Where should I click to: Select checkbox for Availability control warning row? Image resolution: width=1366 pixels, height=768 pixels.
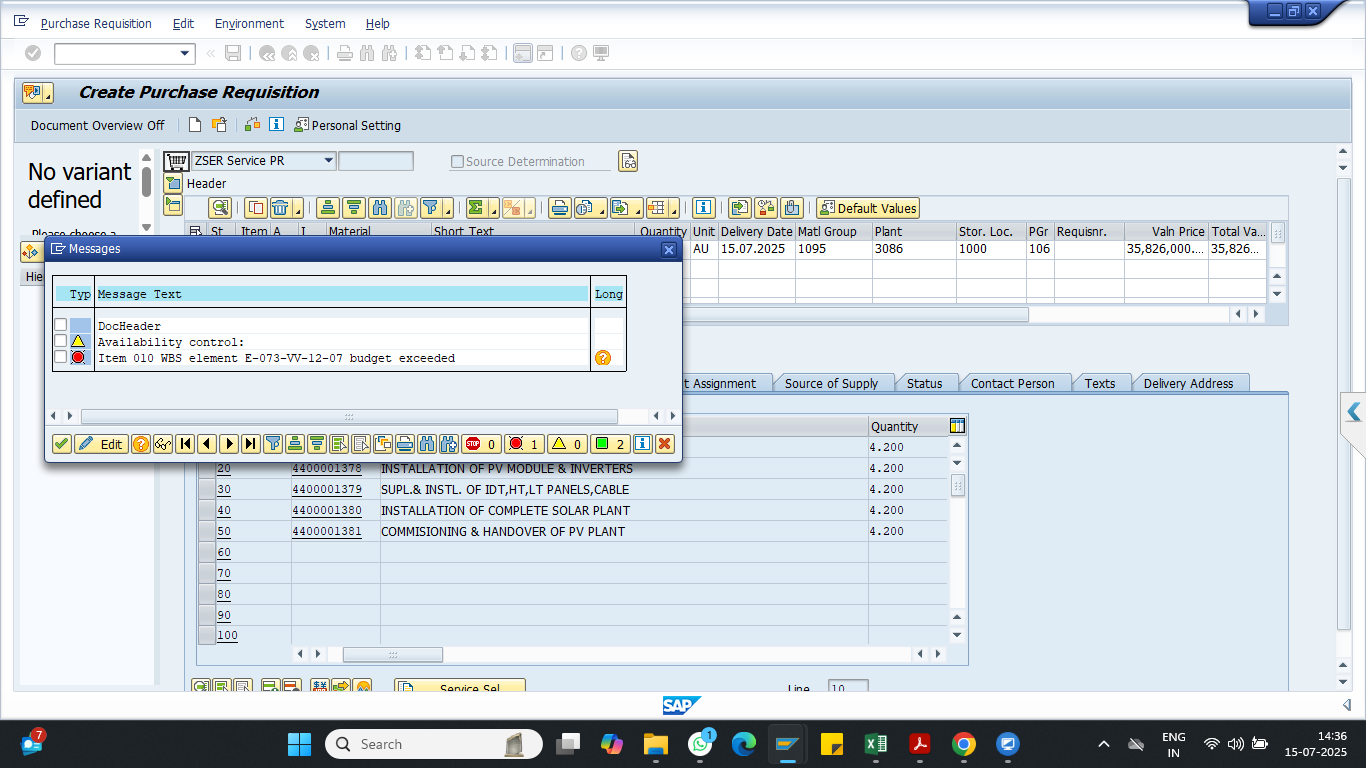[61, 342]
